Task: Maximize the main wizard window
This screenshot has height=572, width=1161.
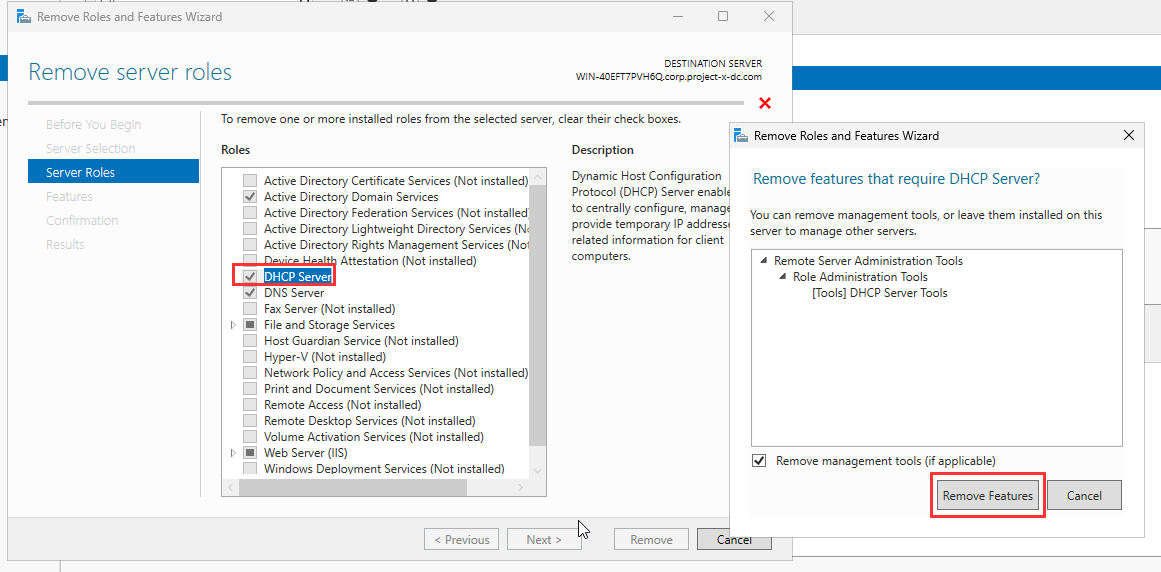Action: [x=723, y=17]
